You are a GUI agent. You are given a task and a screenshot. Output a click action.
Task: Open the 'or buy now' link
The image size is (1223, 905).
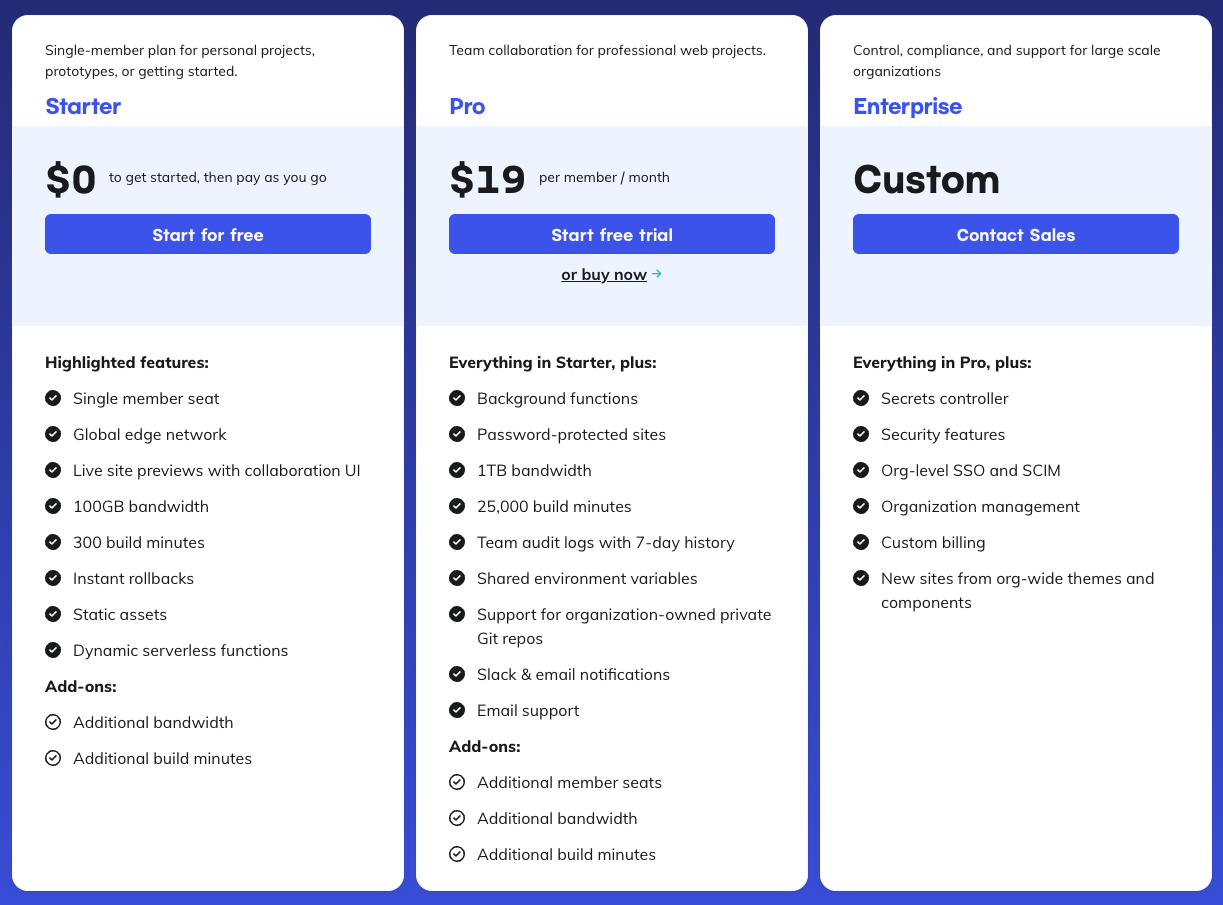[604, 274]
